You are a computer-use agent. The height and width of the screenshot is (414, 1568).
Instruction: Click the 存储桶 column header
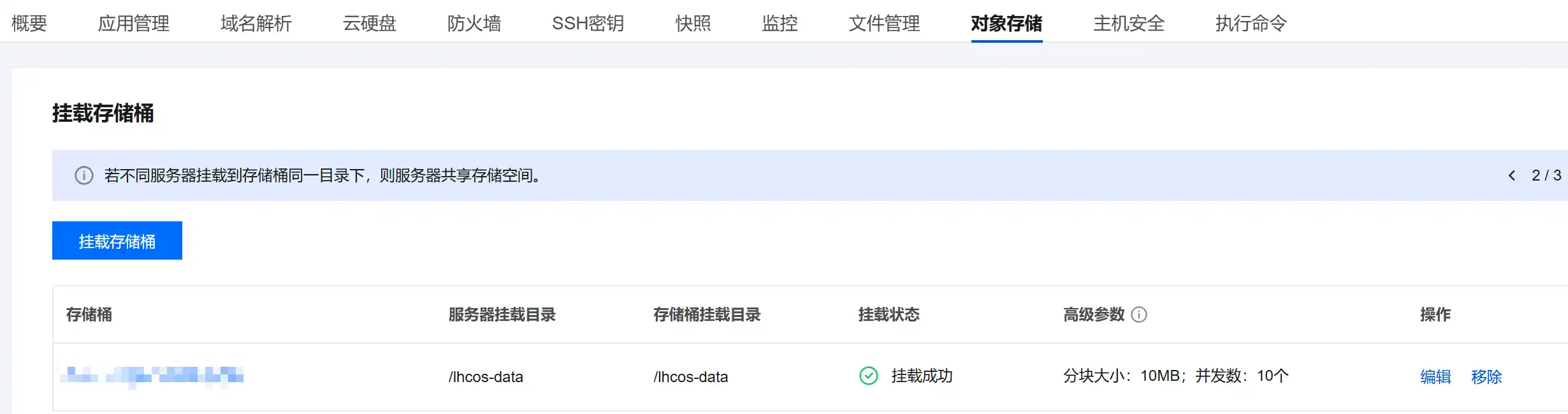(89, 314)
